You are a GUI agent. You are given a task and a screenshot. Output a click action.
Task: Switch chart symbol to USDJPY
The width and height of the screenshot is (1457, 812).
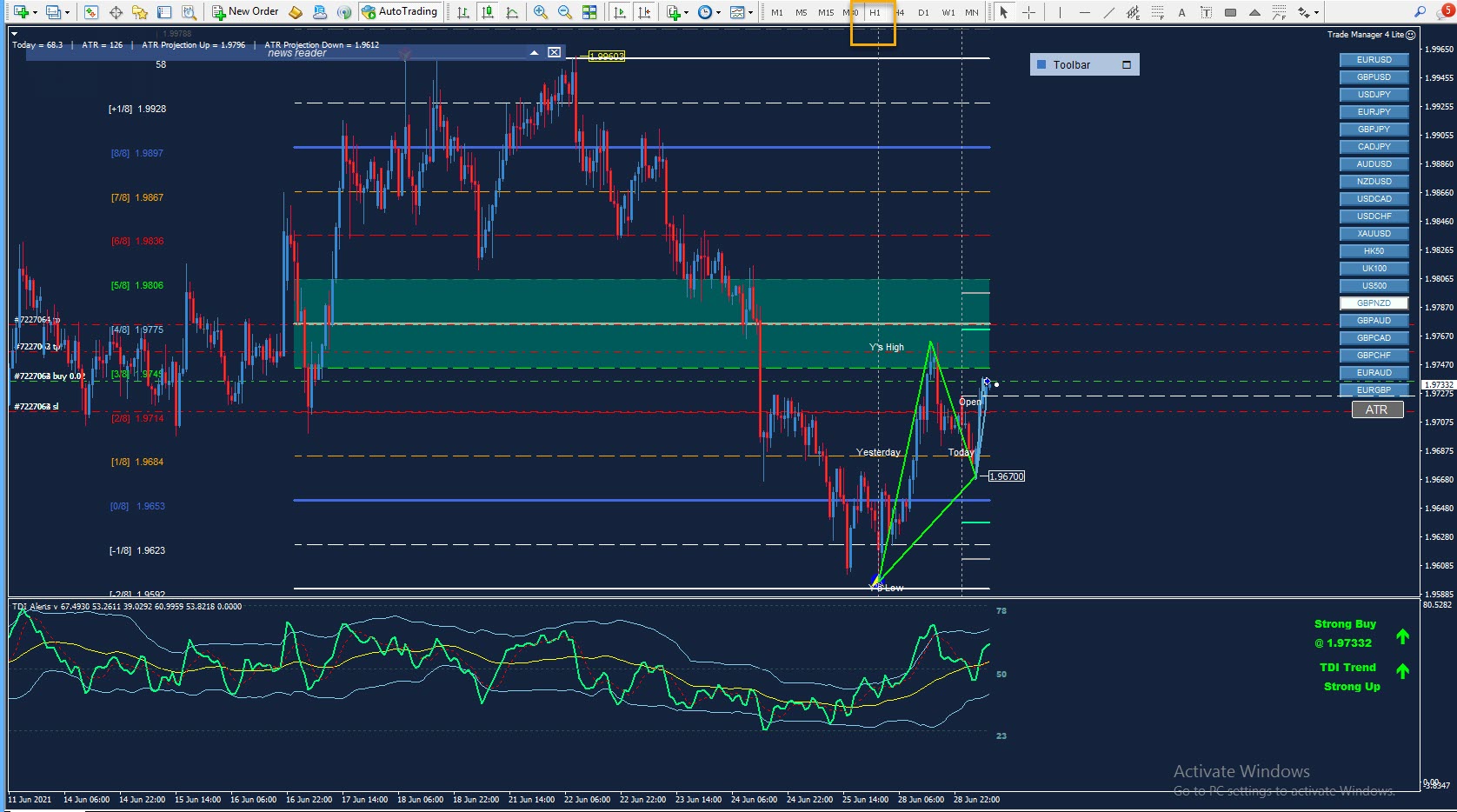tap(1374, 95)
